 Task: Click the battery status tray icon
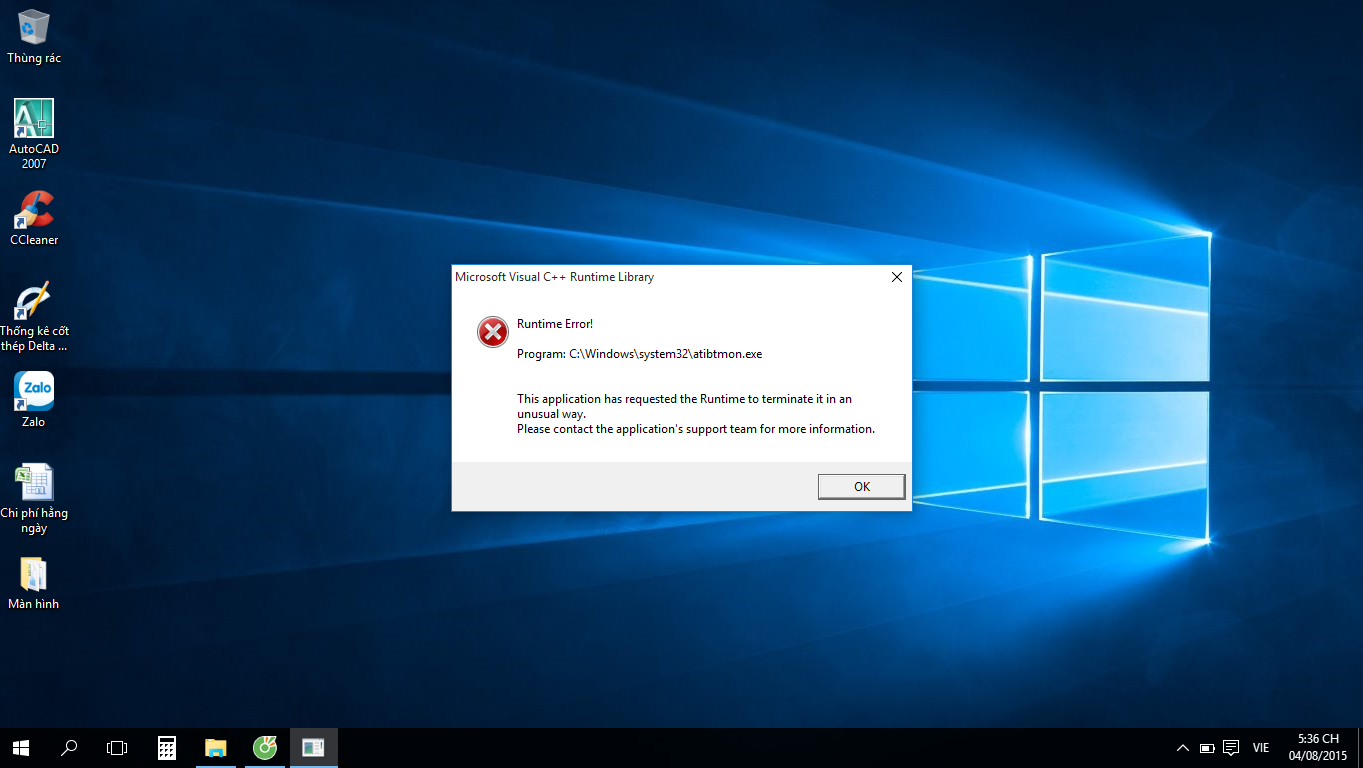(x=1207, y=748)
